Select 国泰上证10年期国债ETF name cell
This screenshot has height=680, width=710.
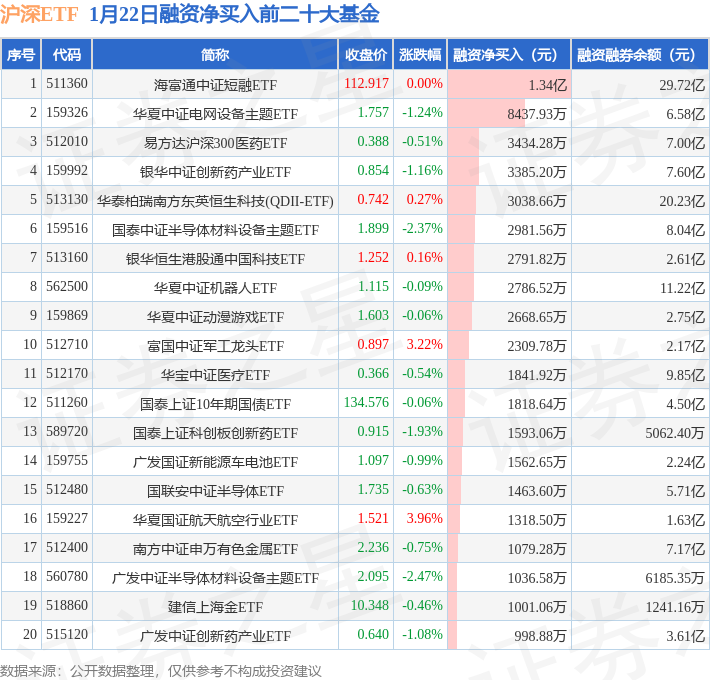coord(215,404)
